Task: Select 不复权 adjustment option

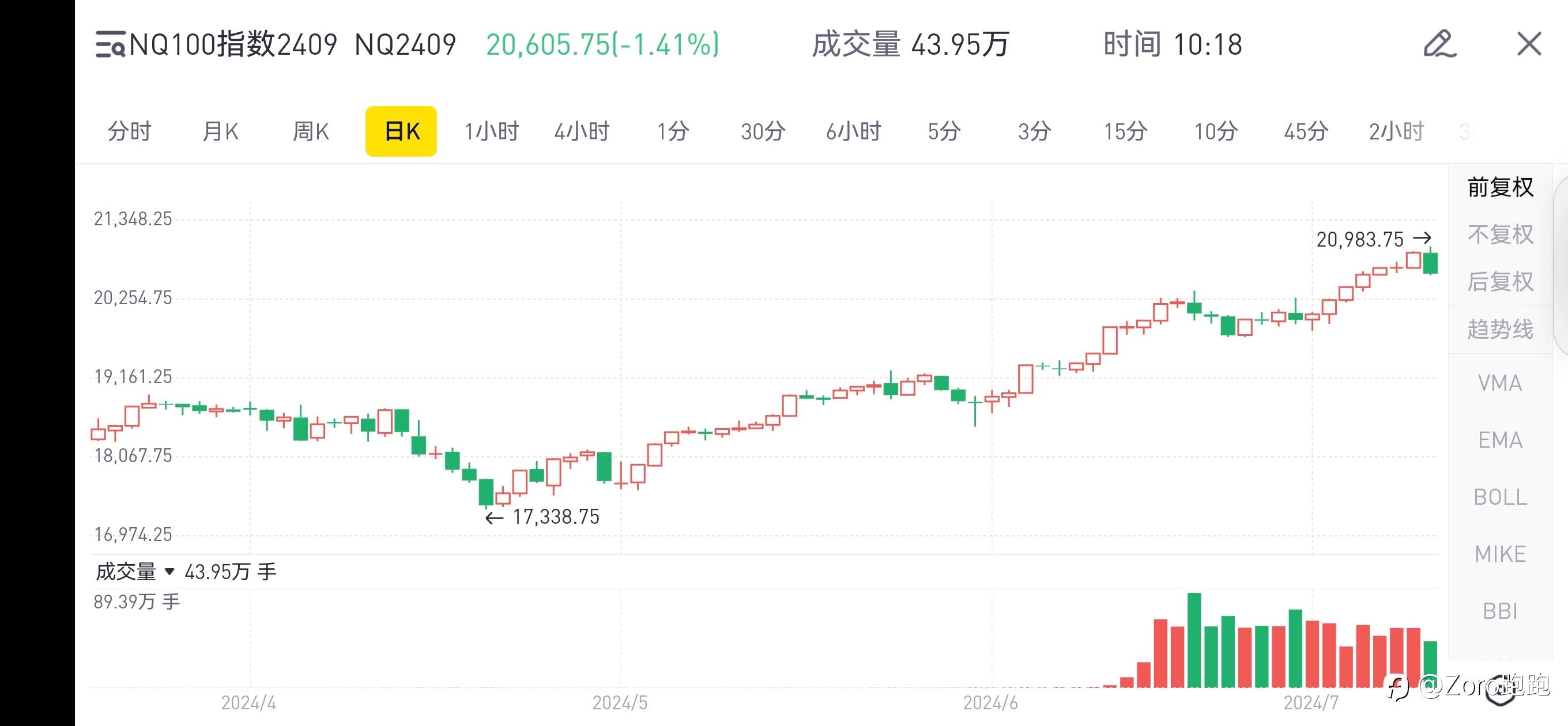Action: pyautogui.click(x=1500, y=235)
